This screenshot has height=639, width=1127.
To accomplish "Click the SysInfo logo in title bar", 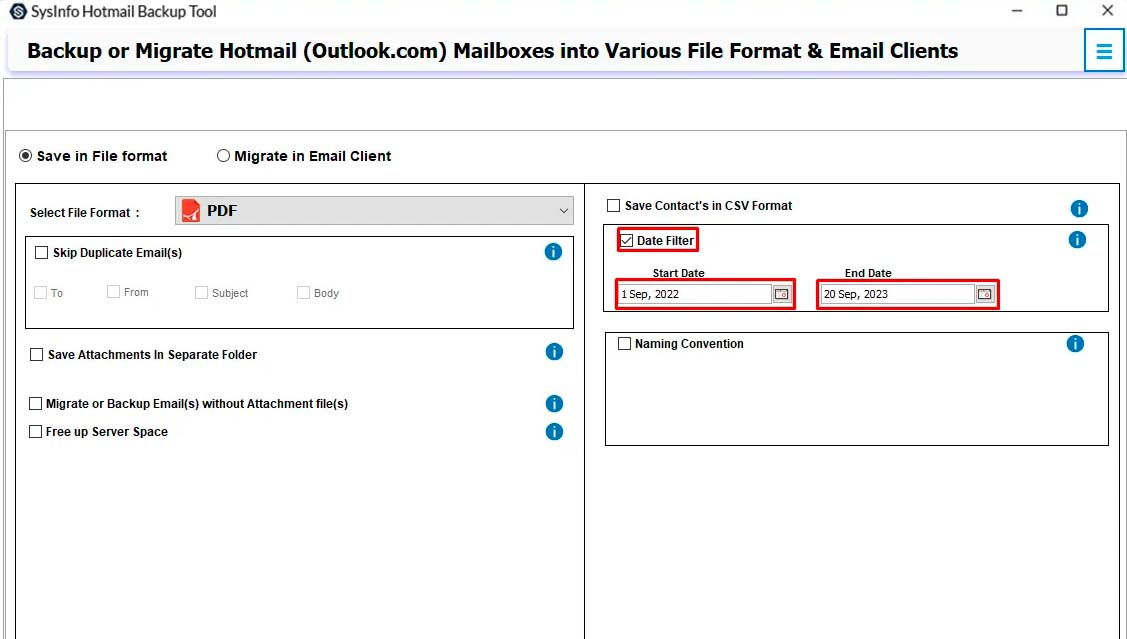I will (x=18, y=12).
